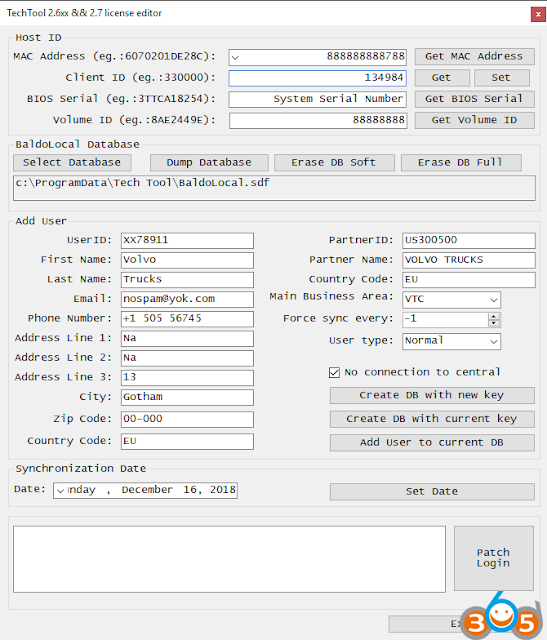Screen dimensions: 547x640
Task: Click the PartnerID field
Action: 469,240
